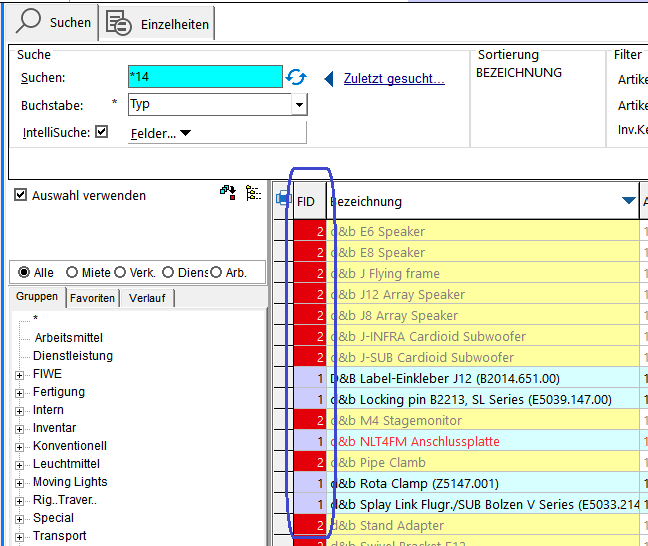Click the grid select-all icon left of FID header

[284, 198]
